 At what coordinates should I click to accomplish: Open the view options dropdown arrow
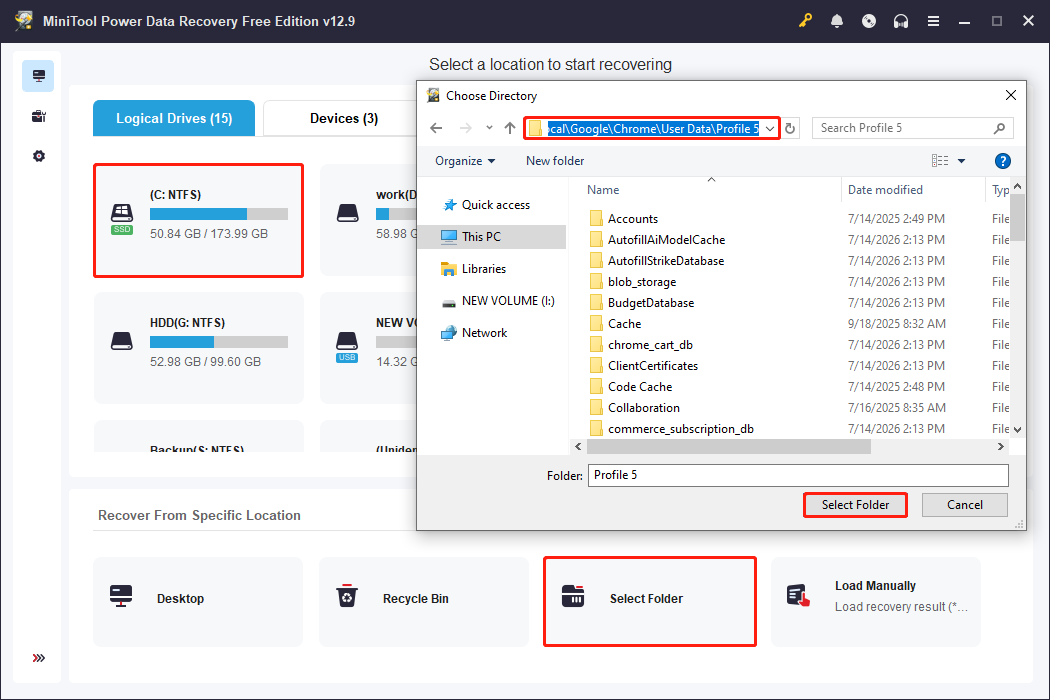(961, 161)
